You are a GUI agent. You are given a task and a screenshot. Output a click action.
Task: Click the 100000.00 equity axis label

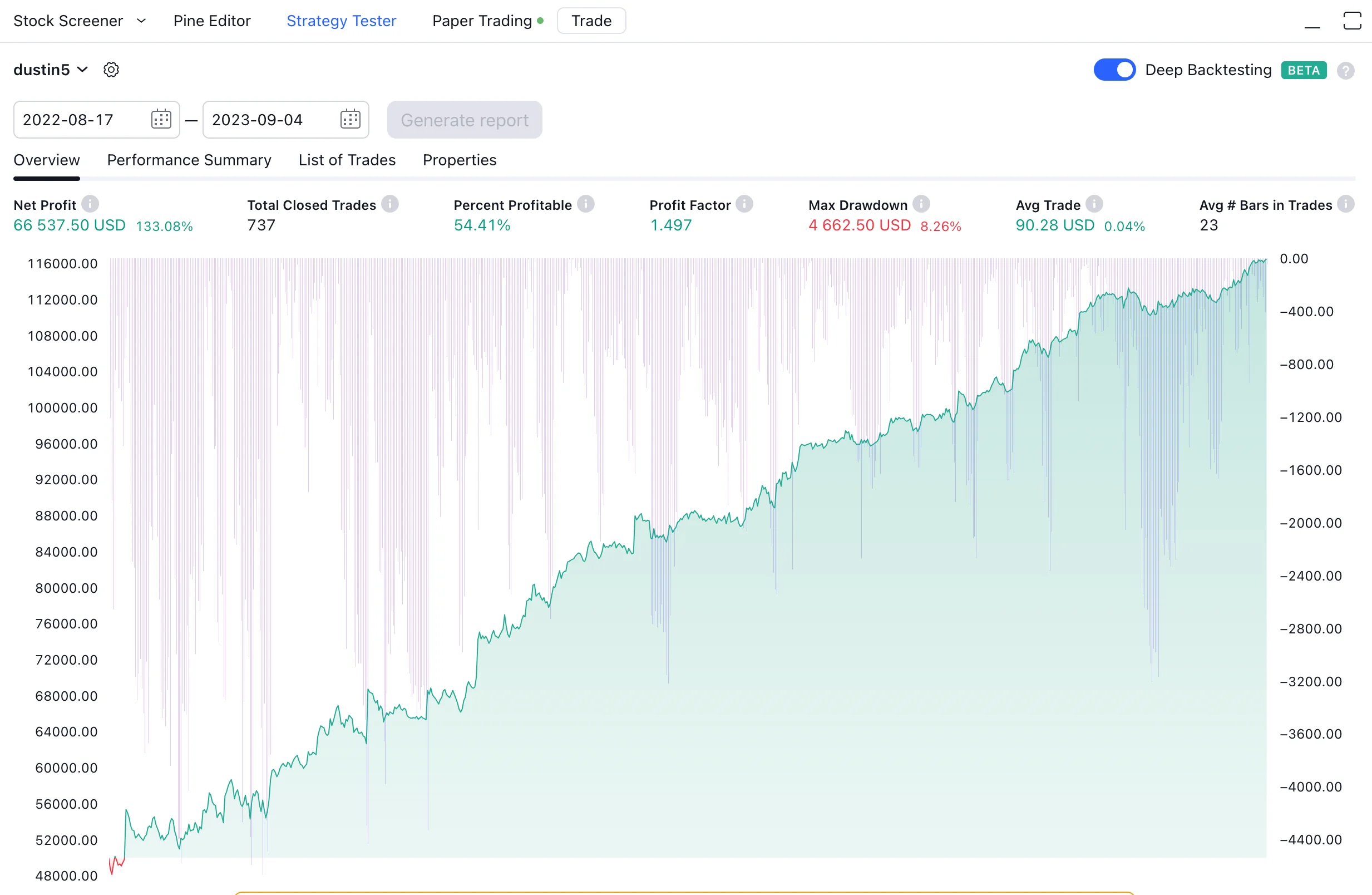(63, 408)
